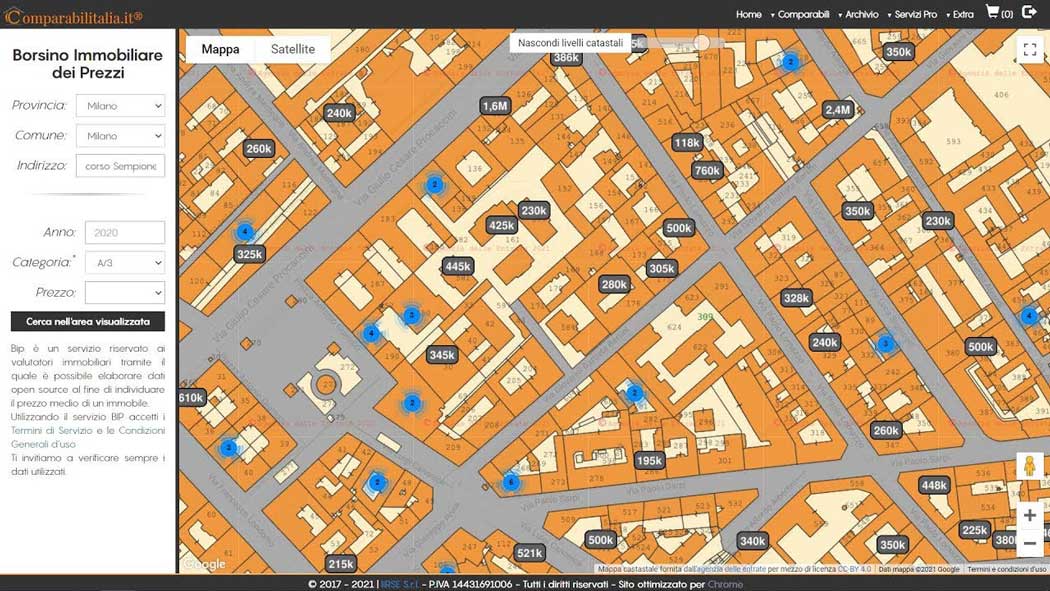Open the Servizi Pro menu
This screenshot has height=591, width=1050.
(915, 14)
